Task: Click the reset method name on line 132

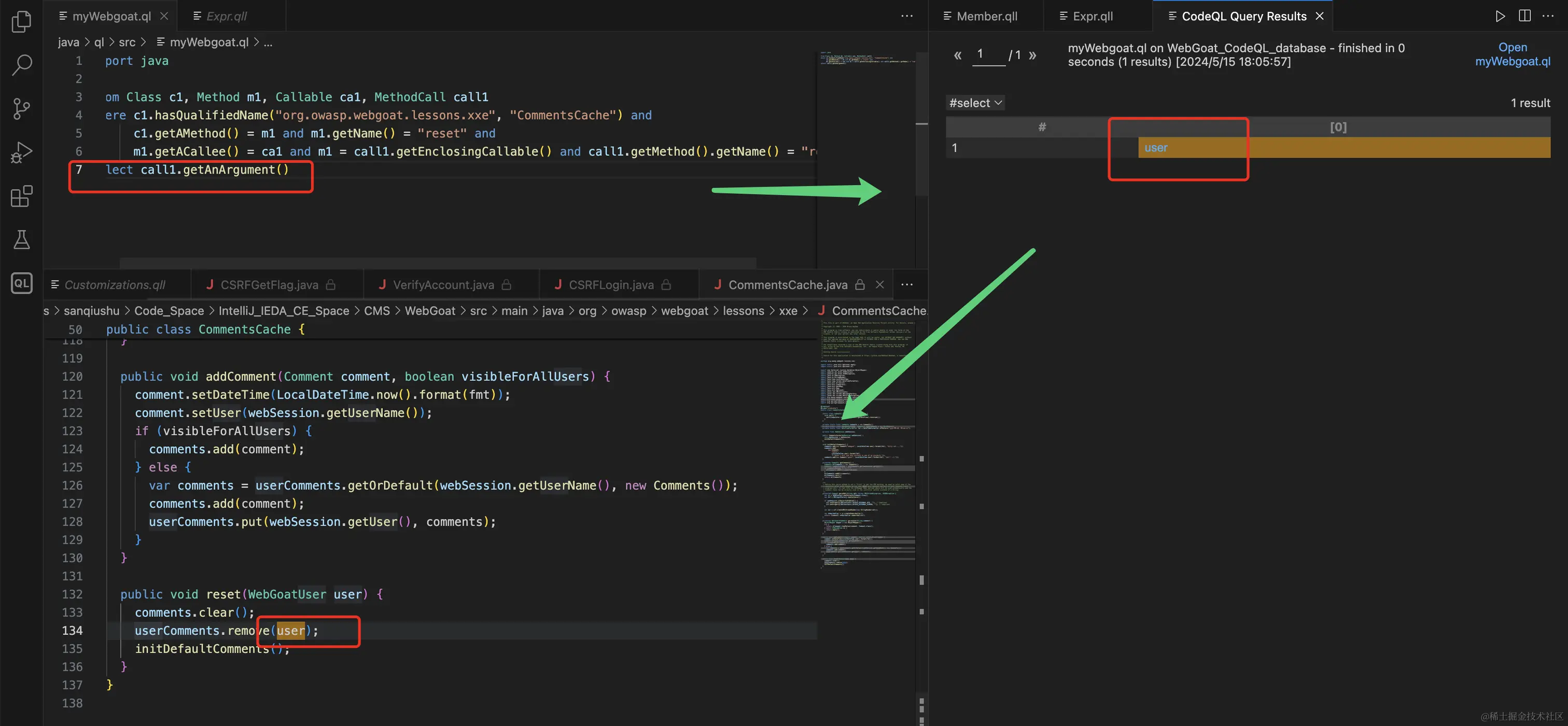Action: point(223,594)
